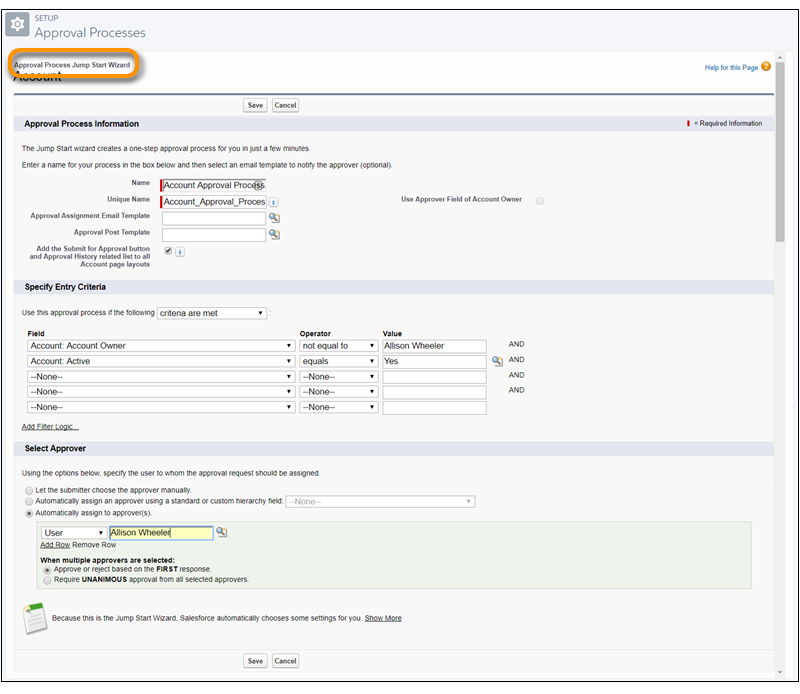This screenshot has height=694, width=800.
Task: Click the Approval Assignment Email Template field
Action: 214,218
